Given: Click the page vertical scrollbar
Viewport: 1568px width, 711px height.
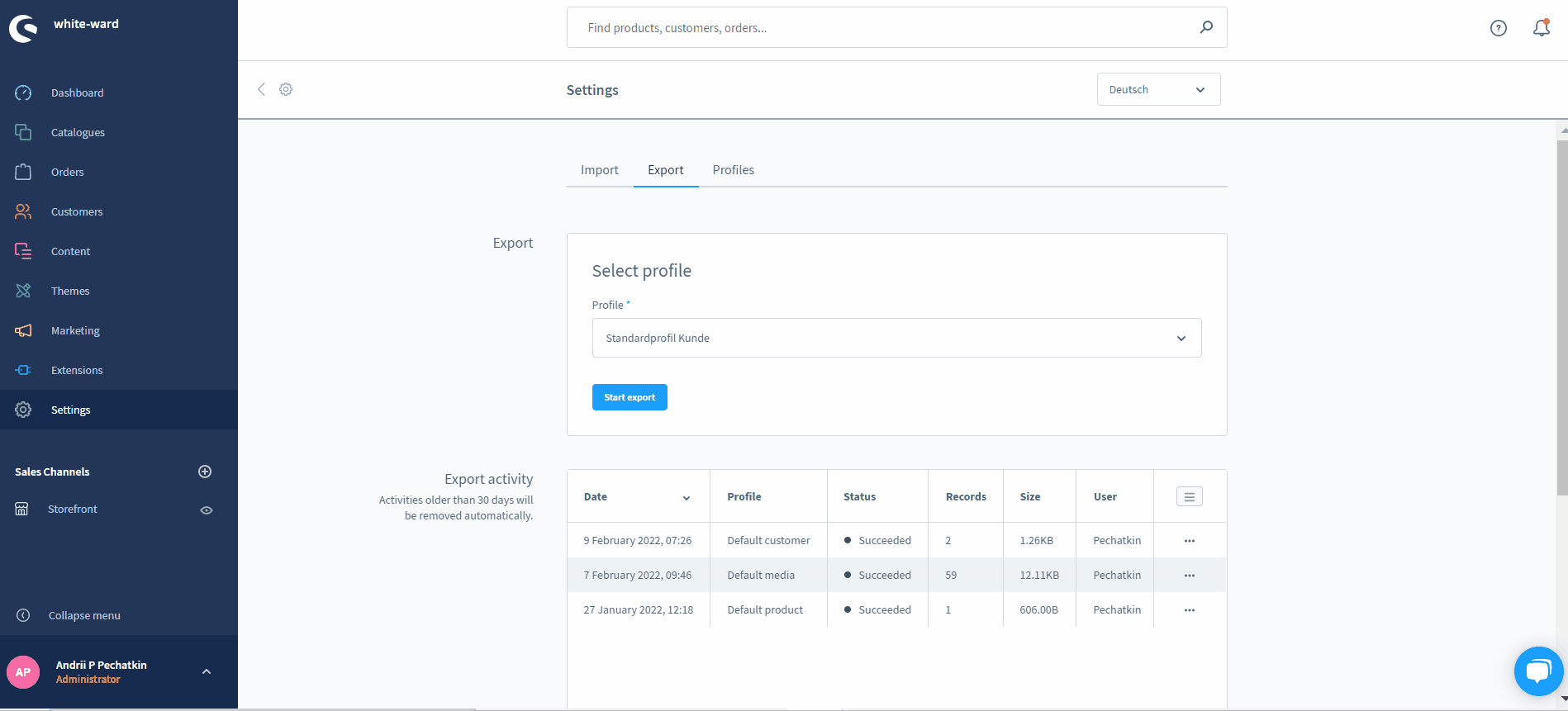Looking at the screenshot, I should coord(1561,318).
